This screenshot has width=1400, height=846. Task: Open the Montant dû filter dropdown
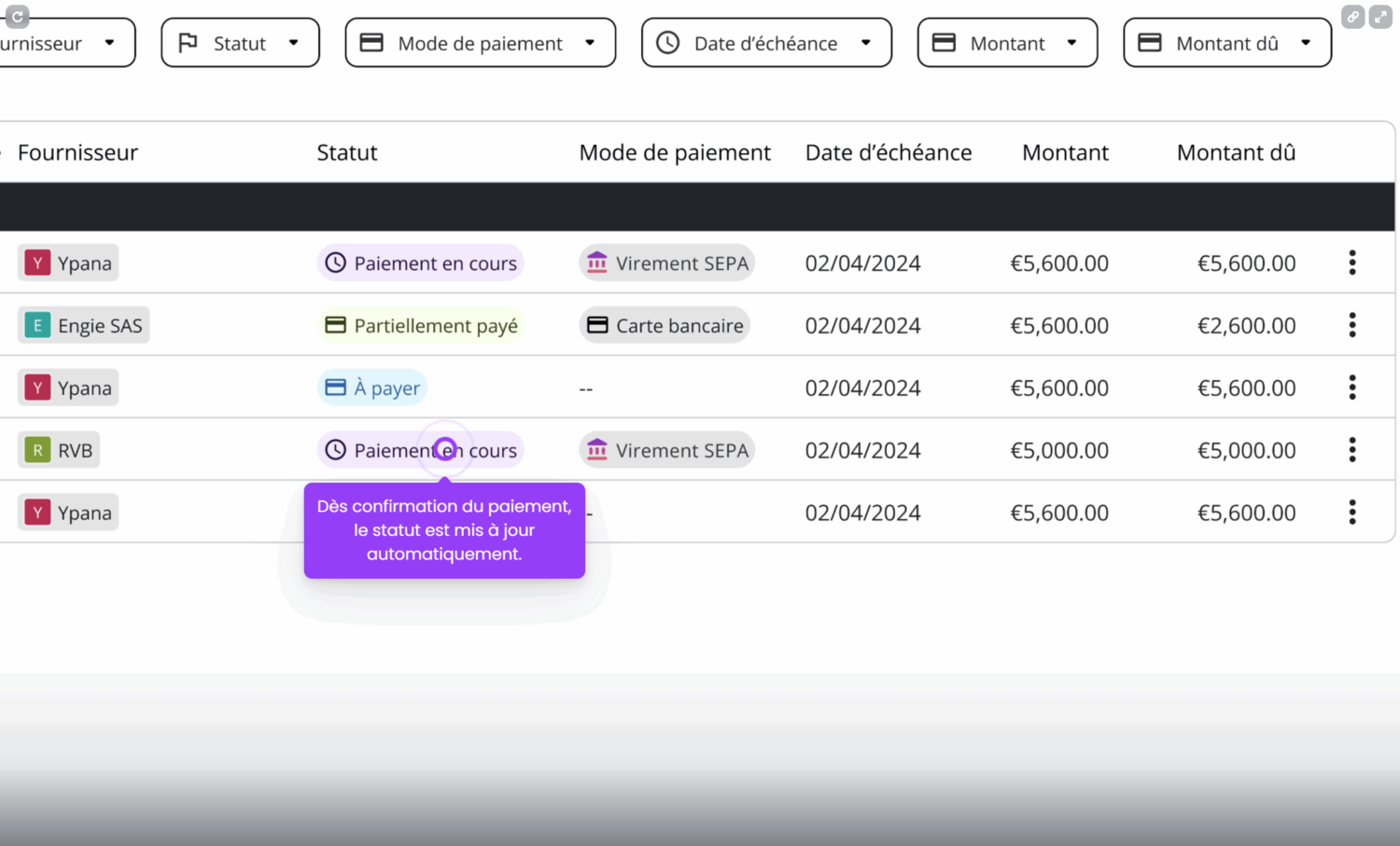1227,43
